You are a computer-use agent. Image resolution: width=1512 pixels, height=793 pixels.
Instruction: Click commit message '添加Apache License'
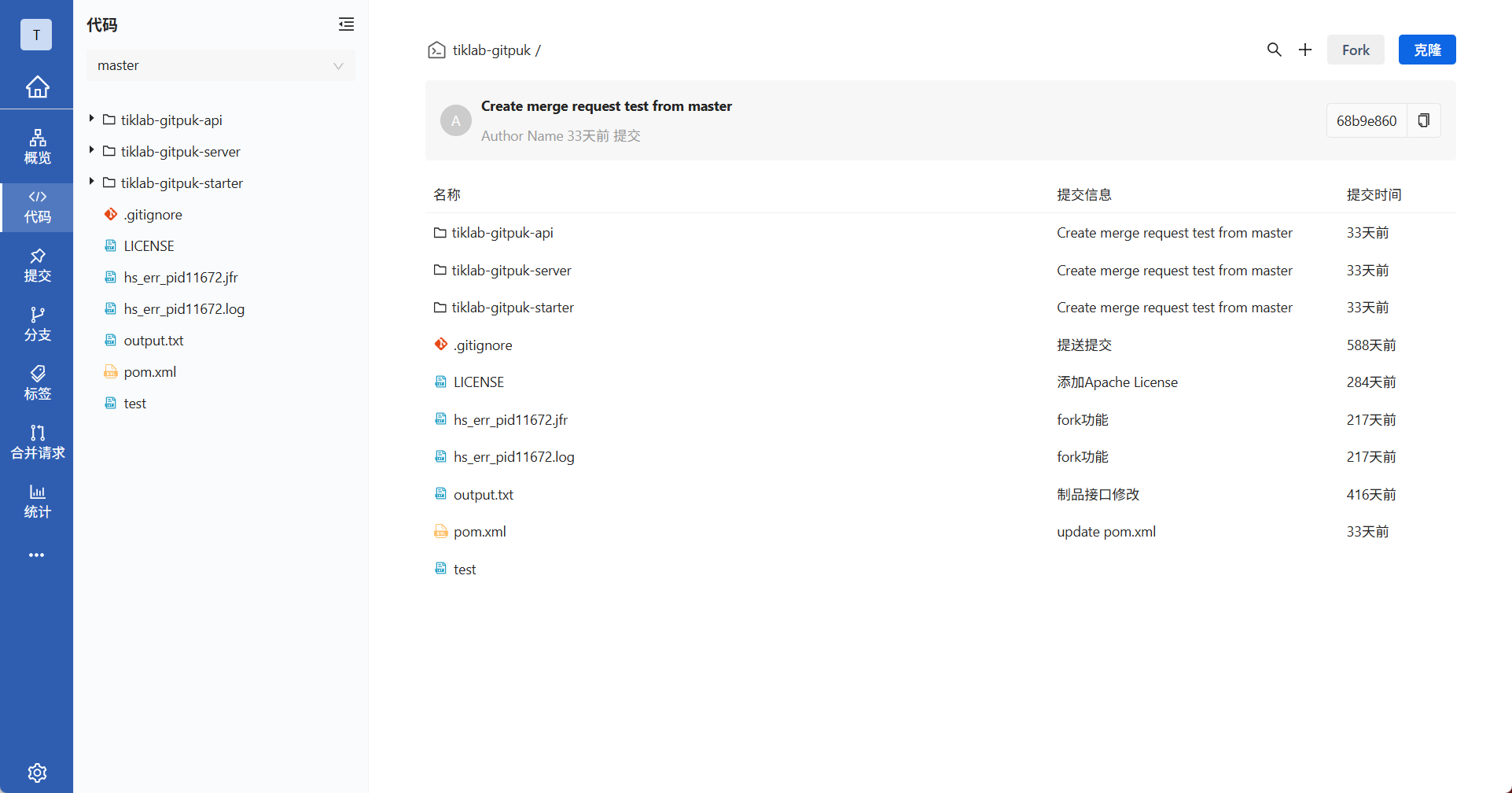1117,382
